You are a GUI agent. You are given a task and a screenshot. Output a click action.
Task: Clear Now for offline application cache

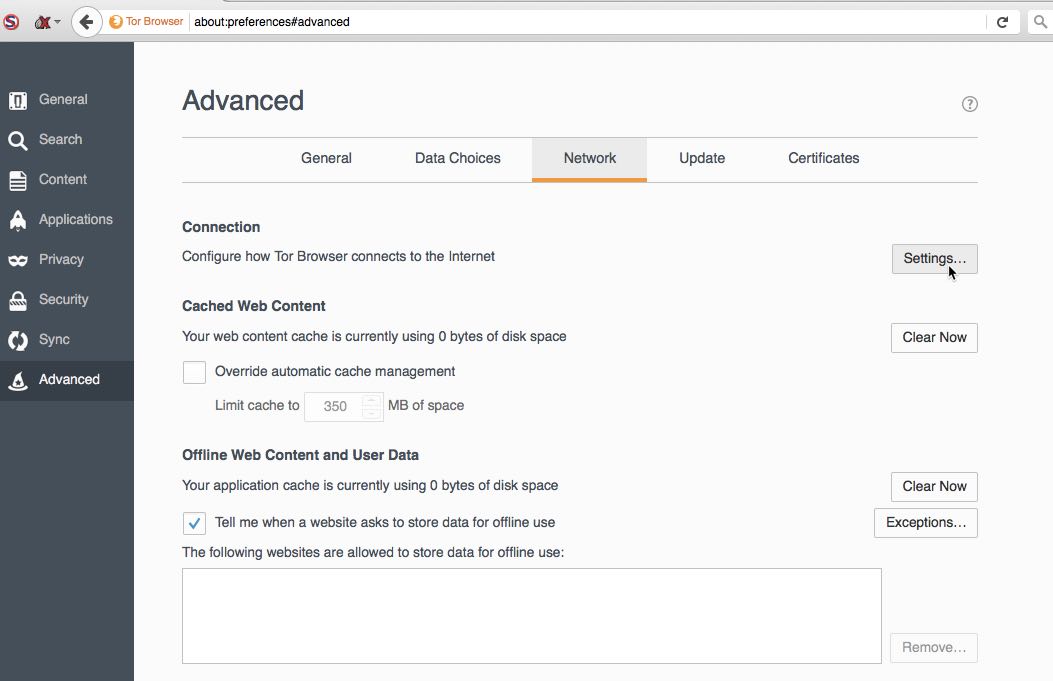(x=934, y=487)
